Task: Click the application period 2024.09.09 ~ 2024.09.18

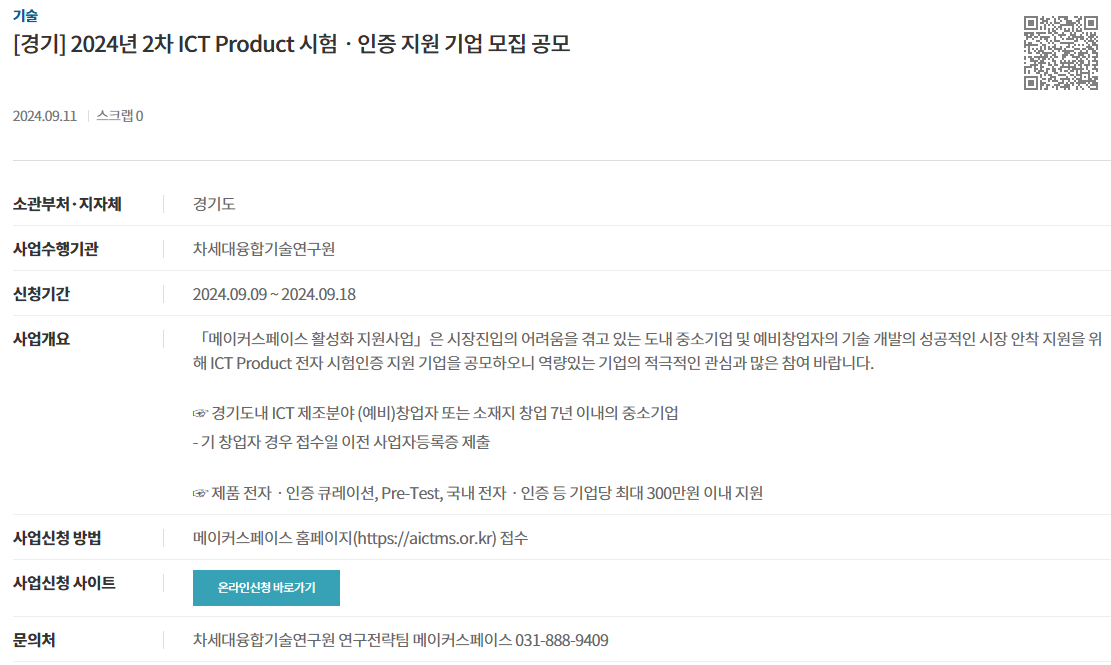Action: click(x=274, y=294)
